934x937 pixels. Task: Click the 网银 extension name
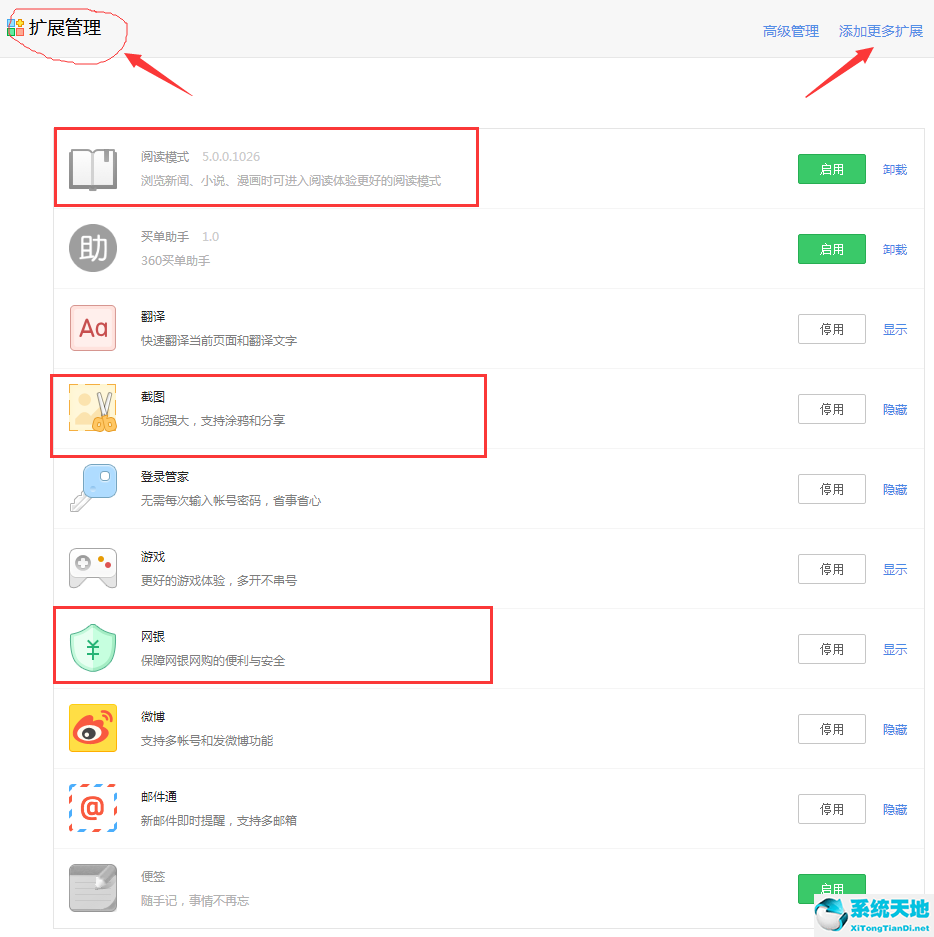153,637
